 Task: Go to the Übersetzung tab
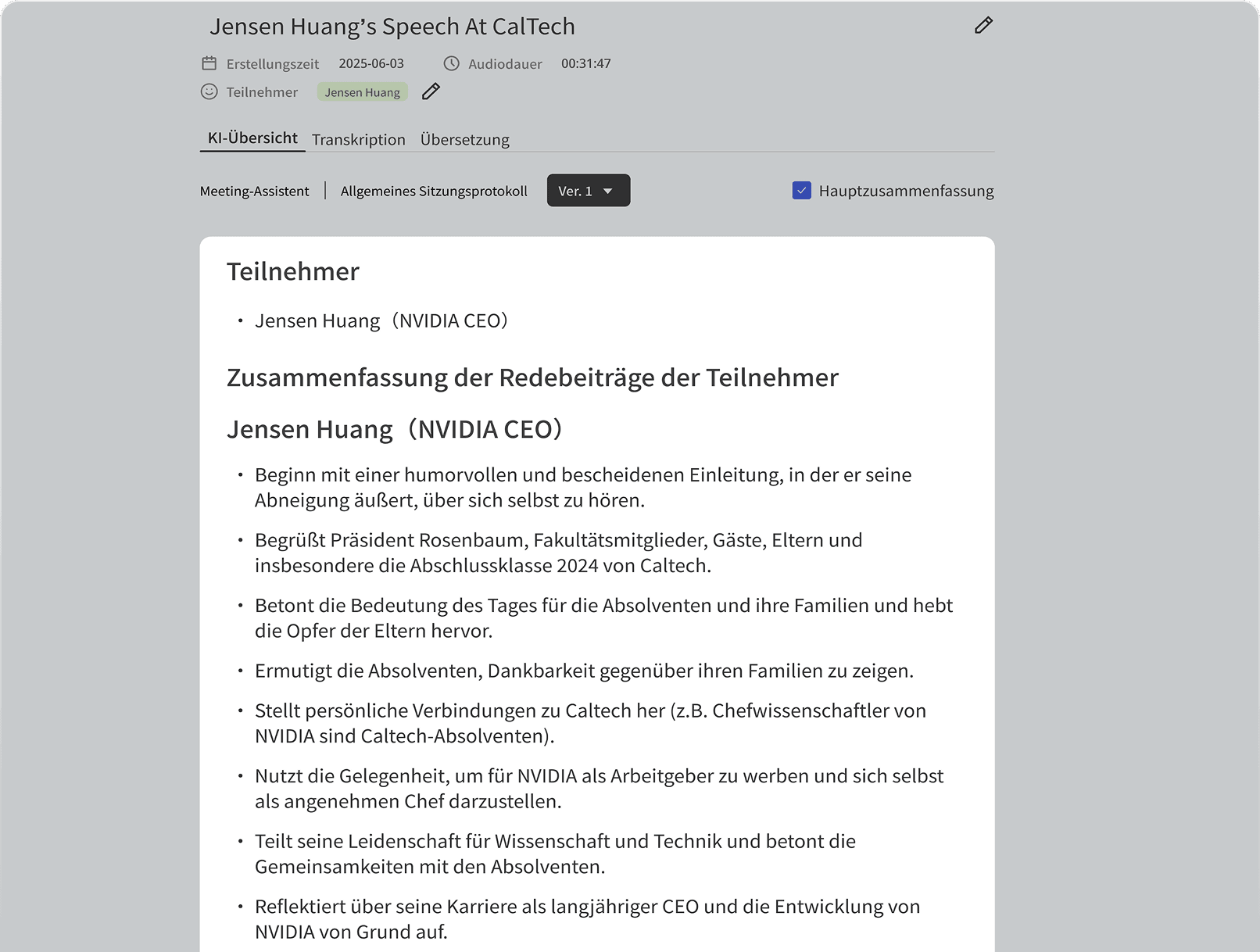coord(464,140)
